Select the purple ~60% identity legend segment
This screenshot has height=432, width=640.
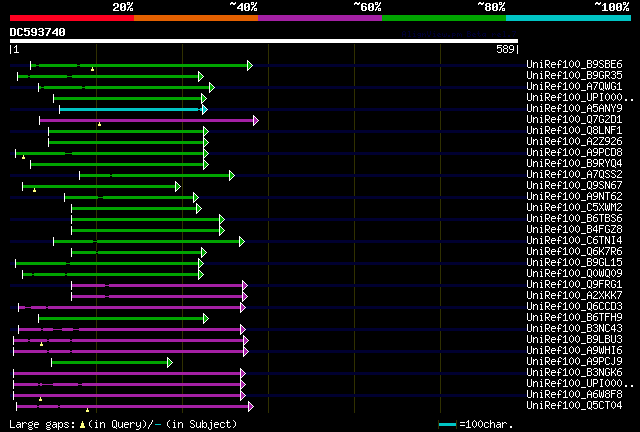click(320, 18)
